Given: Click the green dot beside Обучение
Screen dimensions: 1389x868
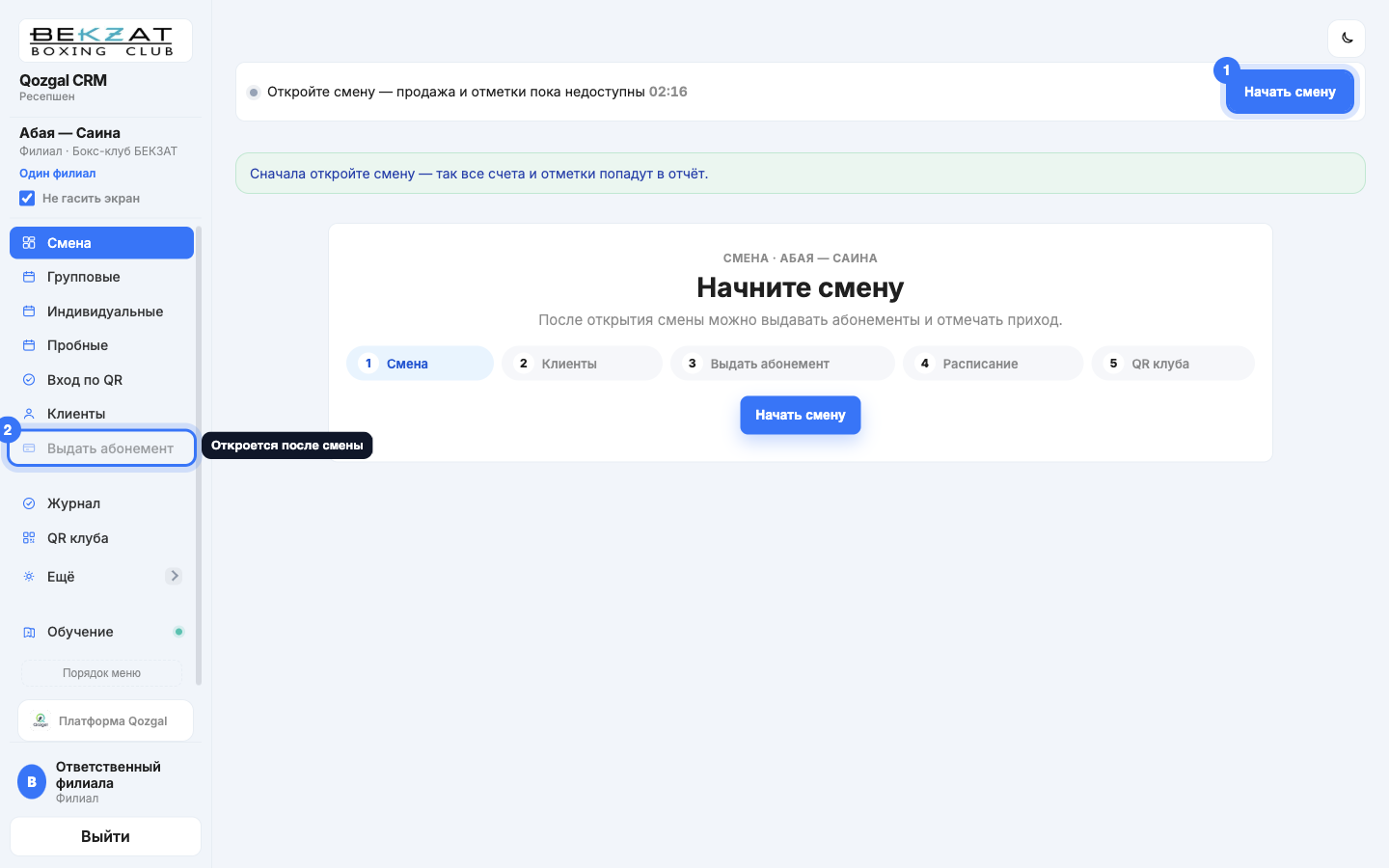Looking at the screenshot, I should pos(178,632).
